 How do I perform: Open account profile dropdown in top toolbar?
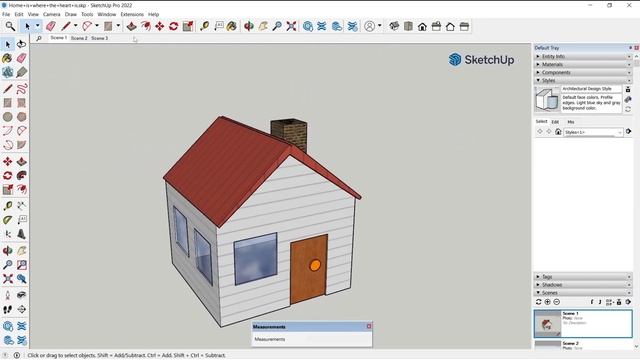380,26
